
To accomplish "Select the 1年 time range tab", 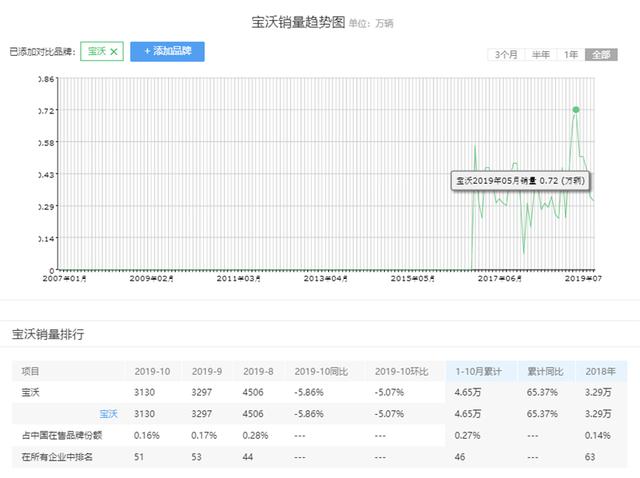I will 571,55.
